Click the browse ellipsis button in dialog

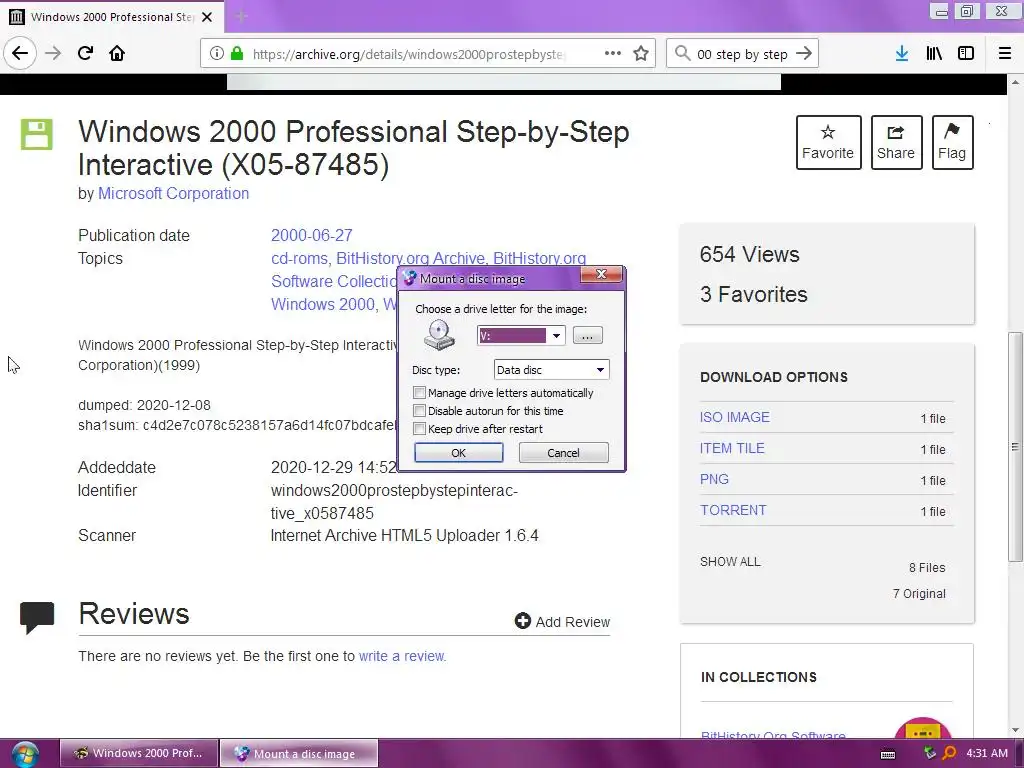click(x=587, y=336)
